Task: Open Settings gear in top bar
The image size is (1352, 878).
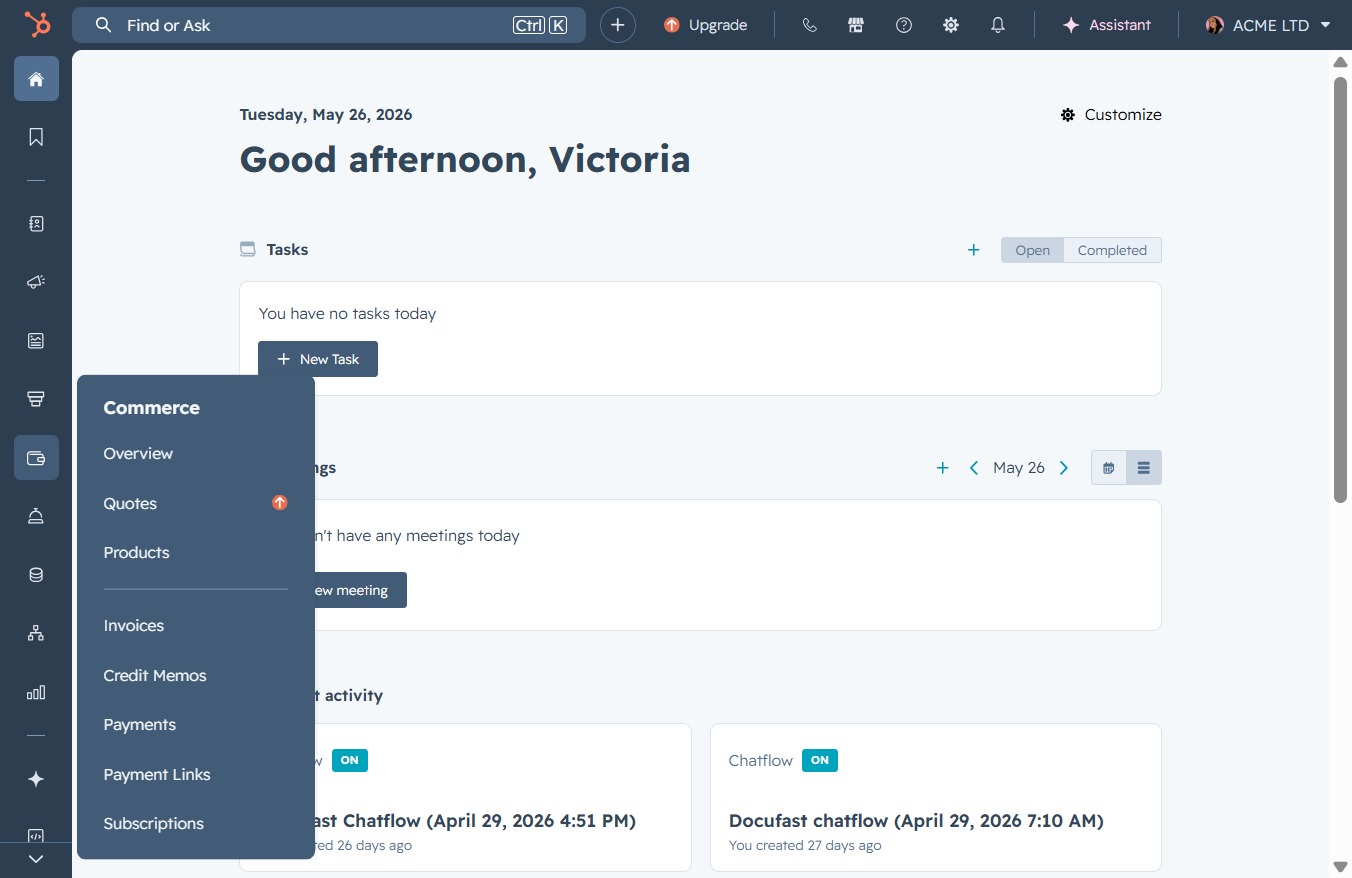Action: [x=951, y=25]
